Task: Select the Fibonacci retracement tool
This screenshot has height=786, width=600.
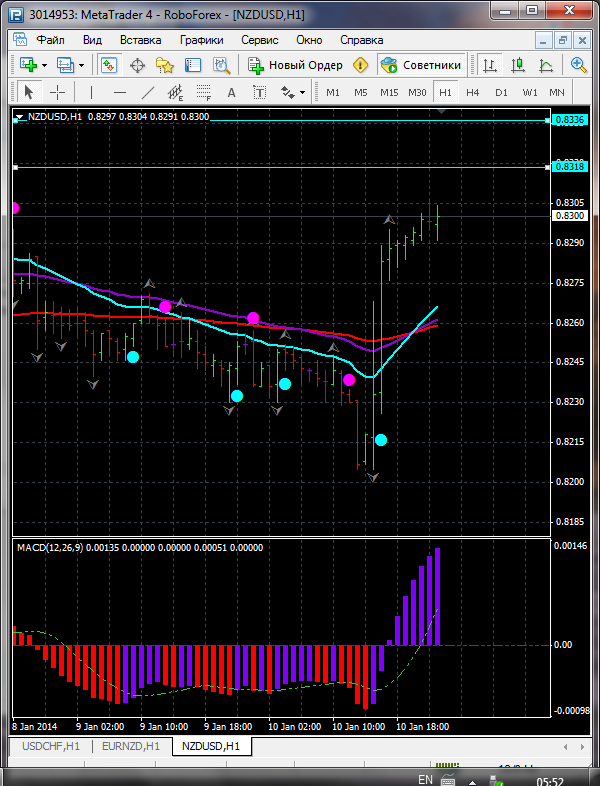Action: [x=204, y=92]
